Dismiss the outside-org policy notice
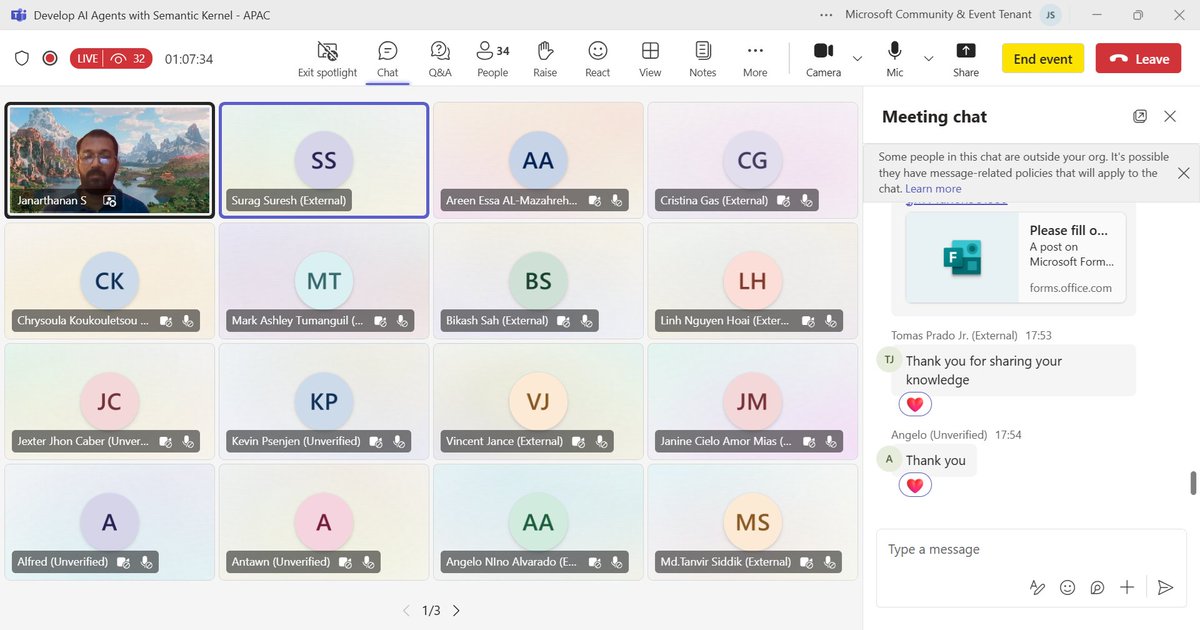The width and height of the screenshot is (1200, 630). 1184,173
